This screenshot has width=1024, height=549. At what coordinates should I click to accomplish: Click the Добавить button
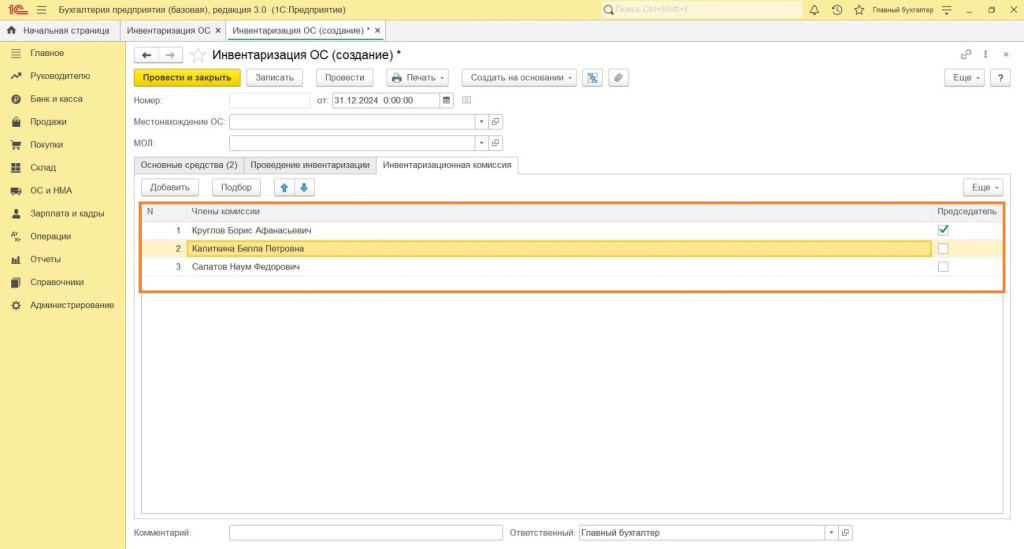pos(170,187)
